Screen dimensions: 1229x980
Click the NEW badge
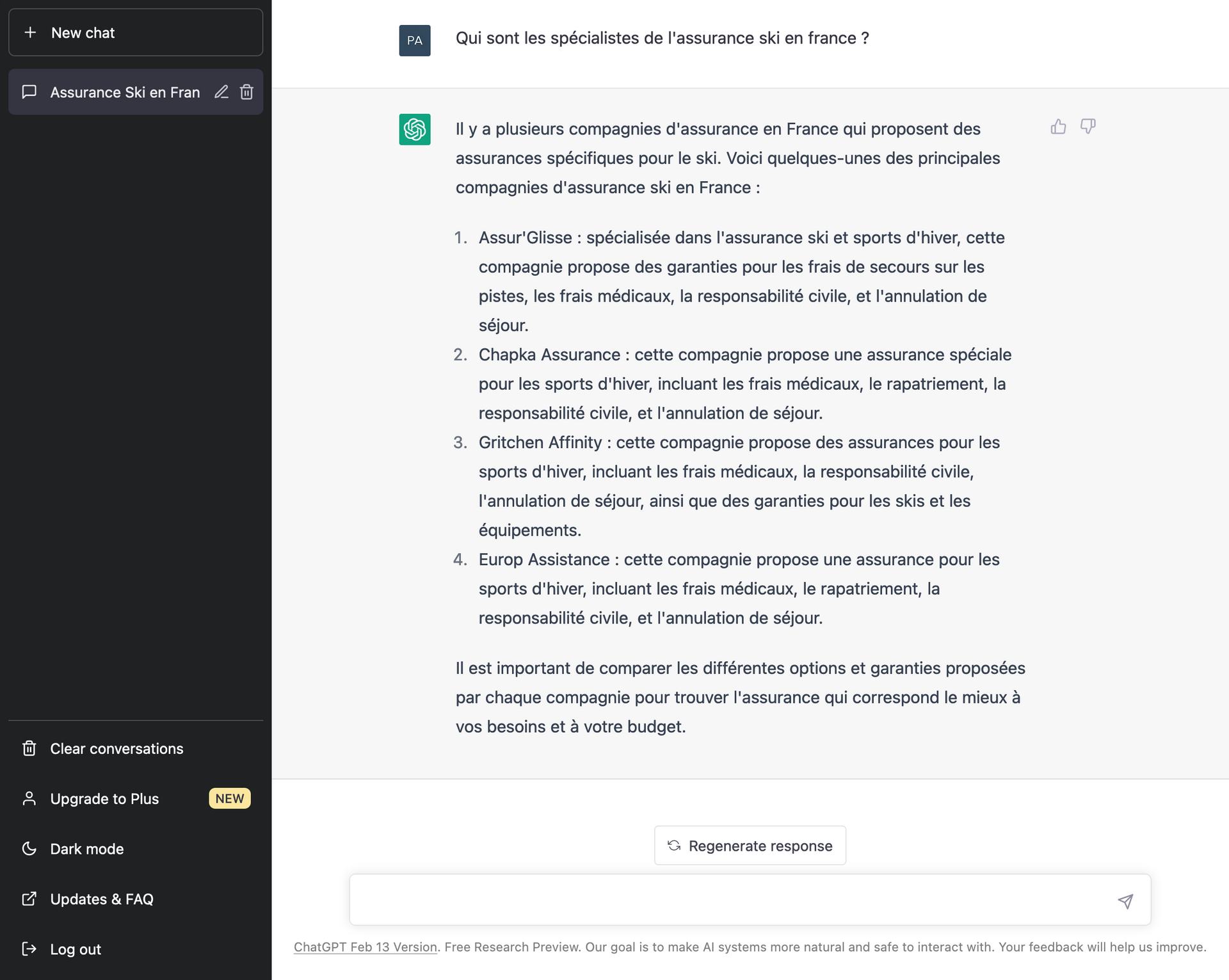coord(230,799)
